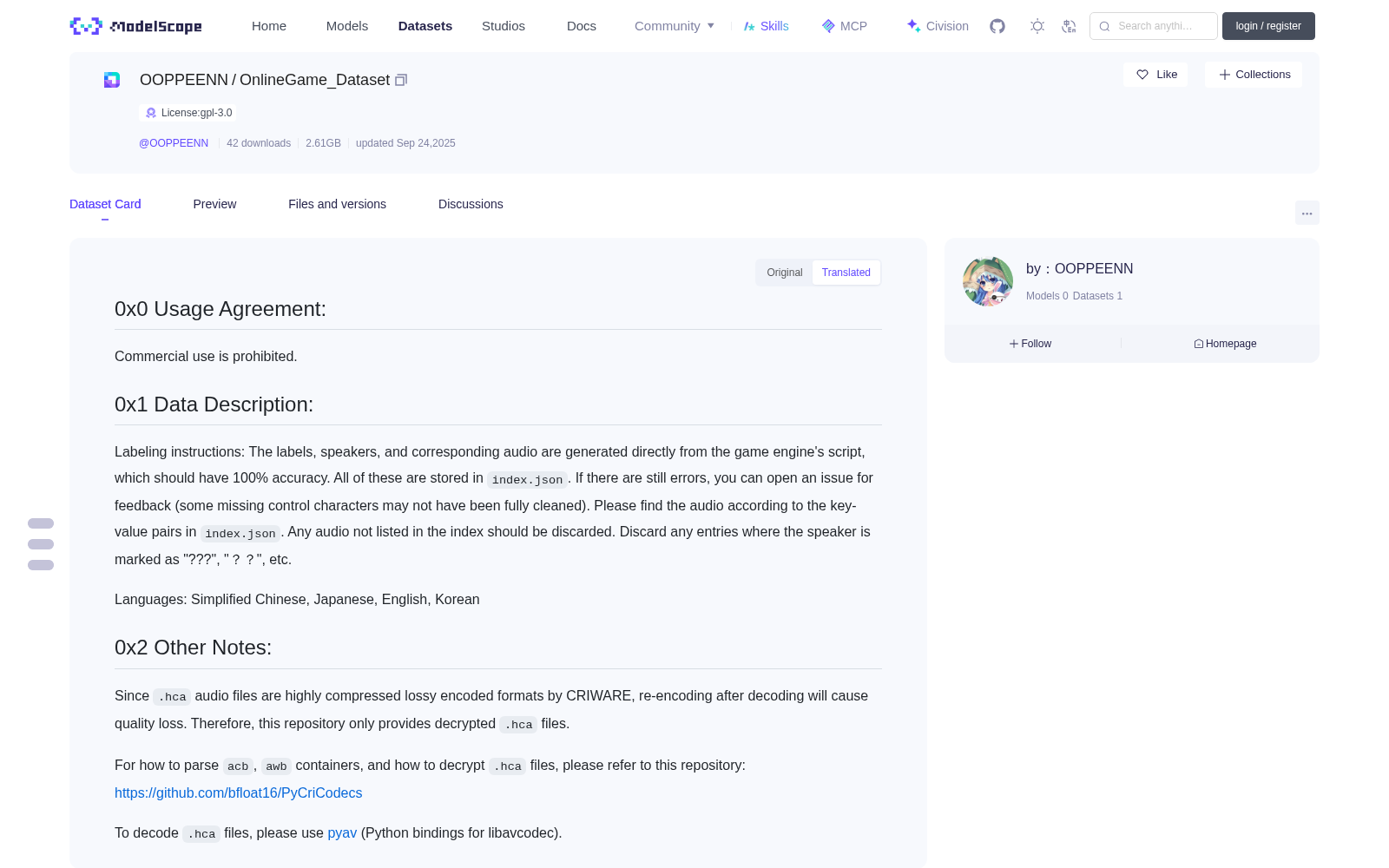Open the Datasets navigation item
1389x868 pixels.
(425, 26)
